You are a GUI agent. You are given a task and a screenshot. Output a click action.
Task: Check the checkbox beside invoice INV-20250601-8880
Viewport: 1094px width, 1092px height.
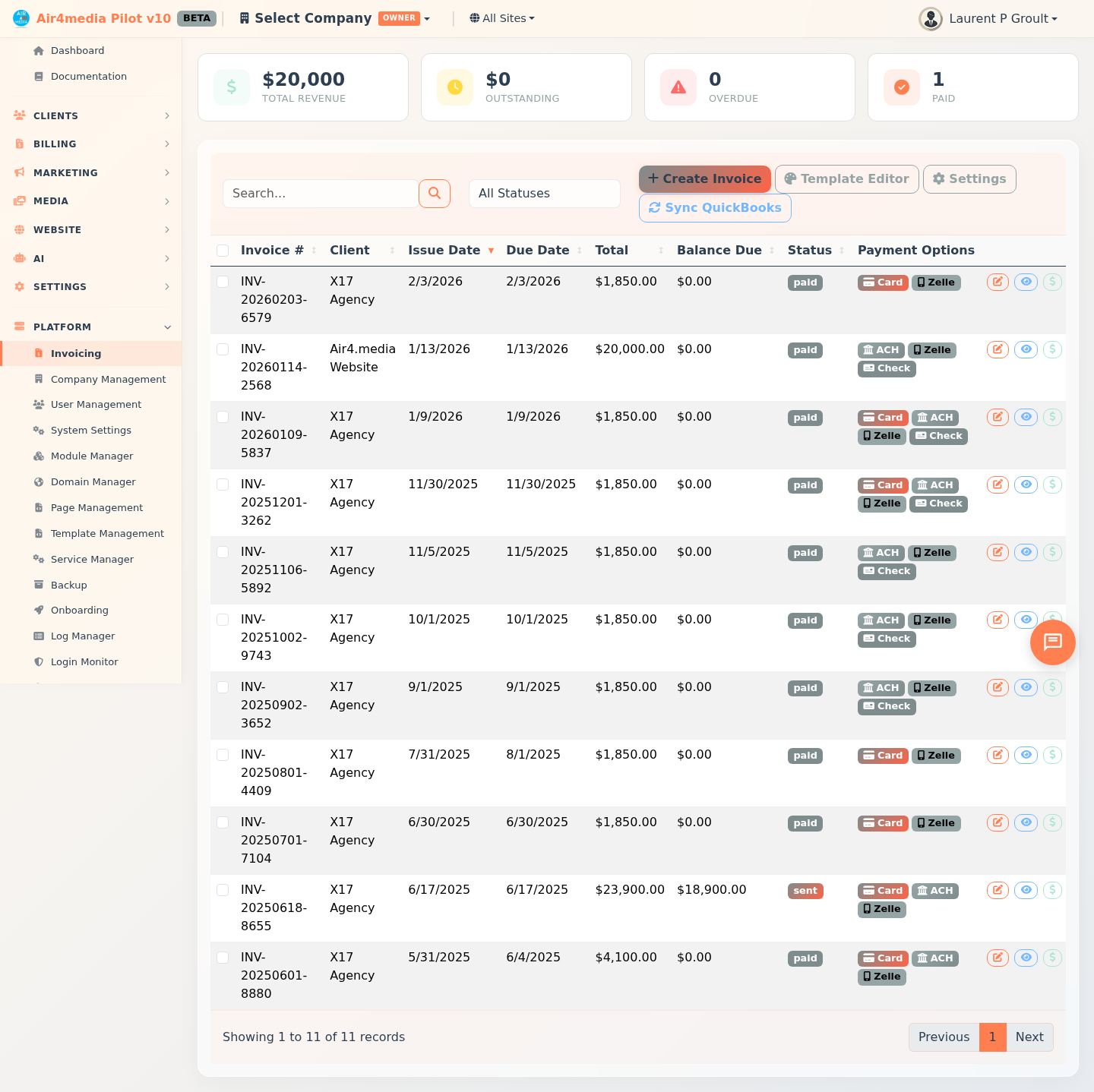(223, 958)
